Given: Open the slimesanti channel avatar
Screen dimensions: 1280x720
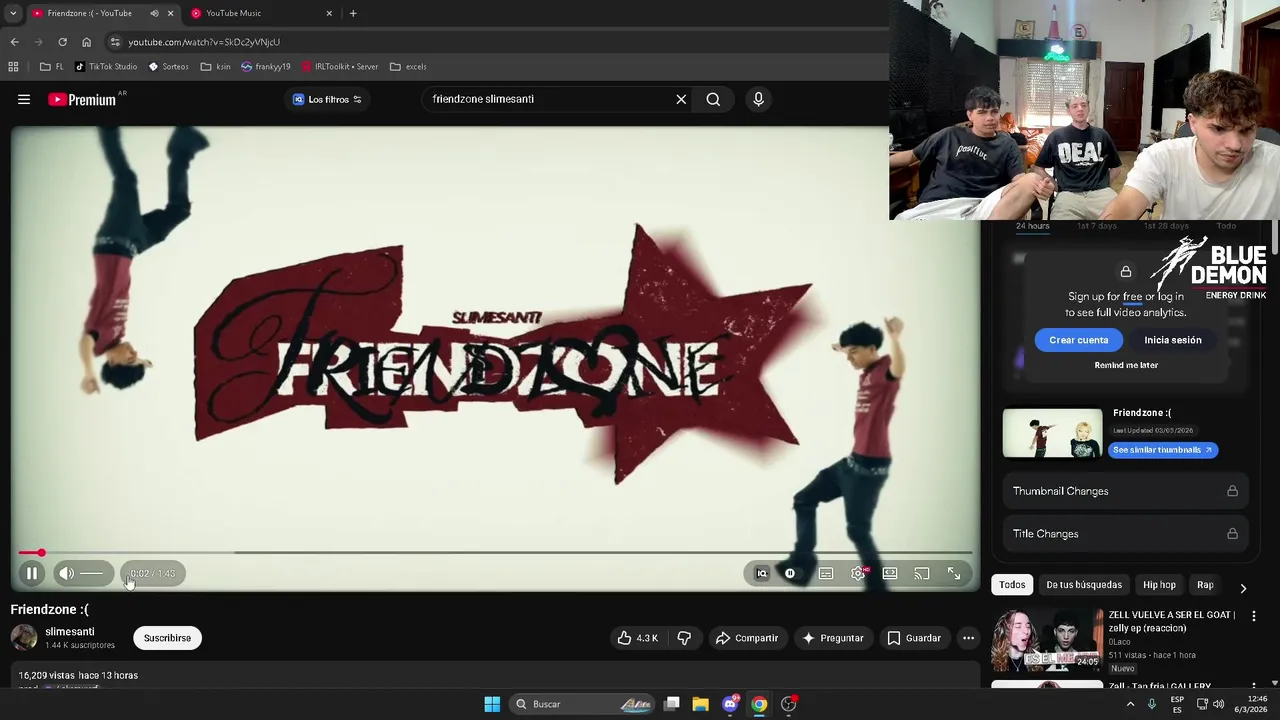Looking at the screenshot, I should [x=24, y=638].
